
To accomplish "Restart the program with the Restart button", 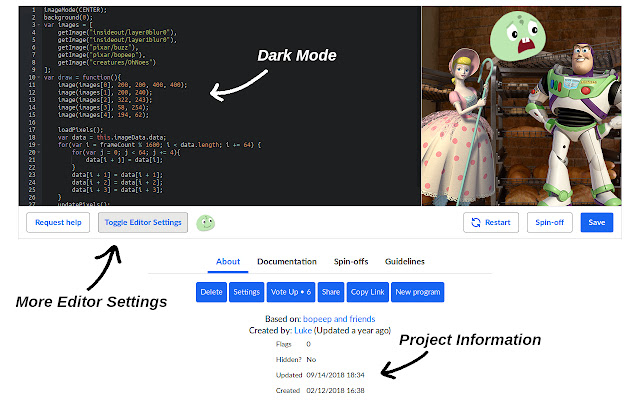I will 490,222.
